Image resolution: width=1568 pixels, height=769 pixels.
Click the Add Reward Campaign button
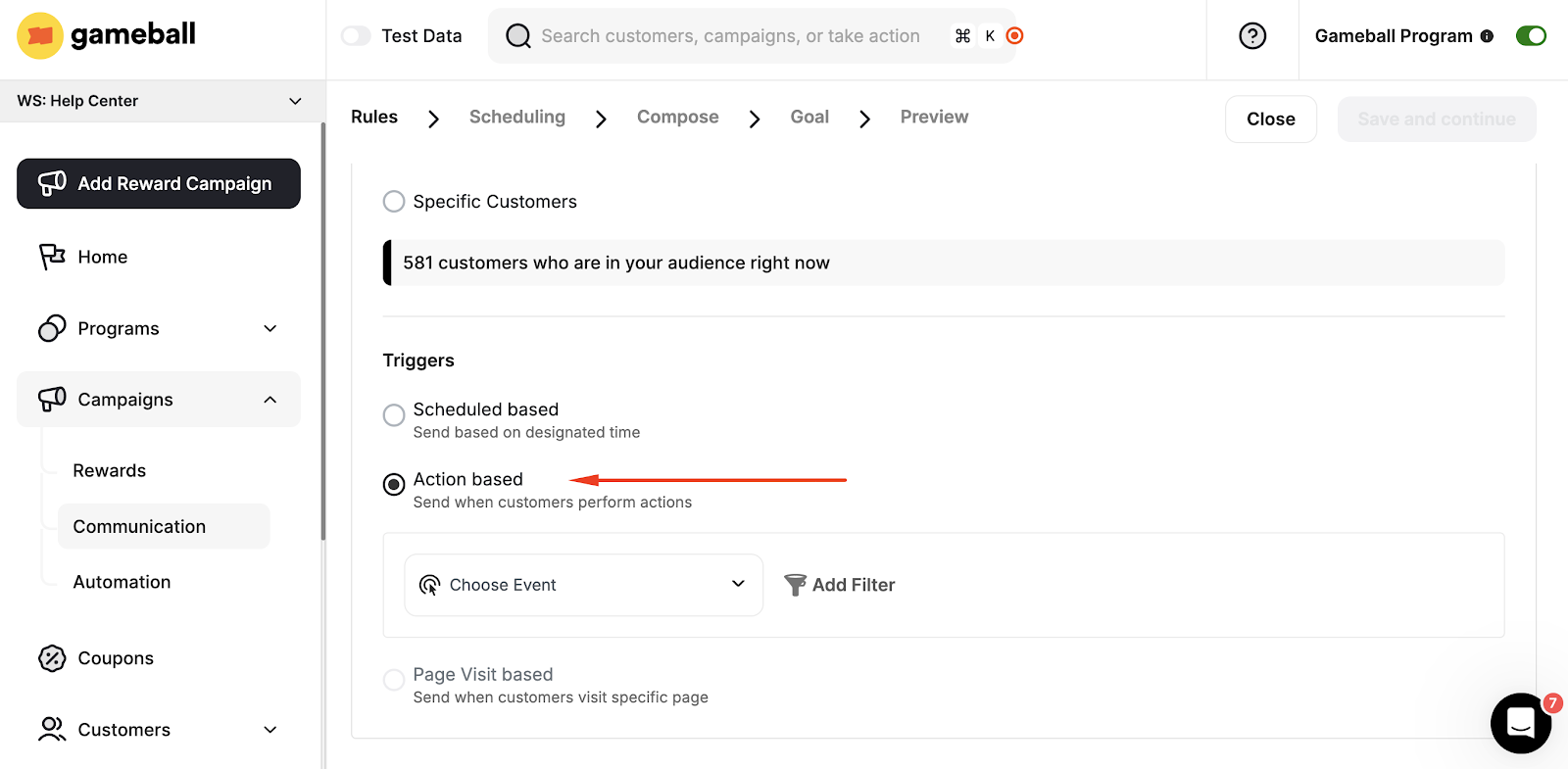coord(159,183)
